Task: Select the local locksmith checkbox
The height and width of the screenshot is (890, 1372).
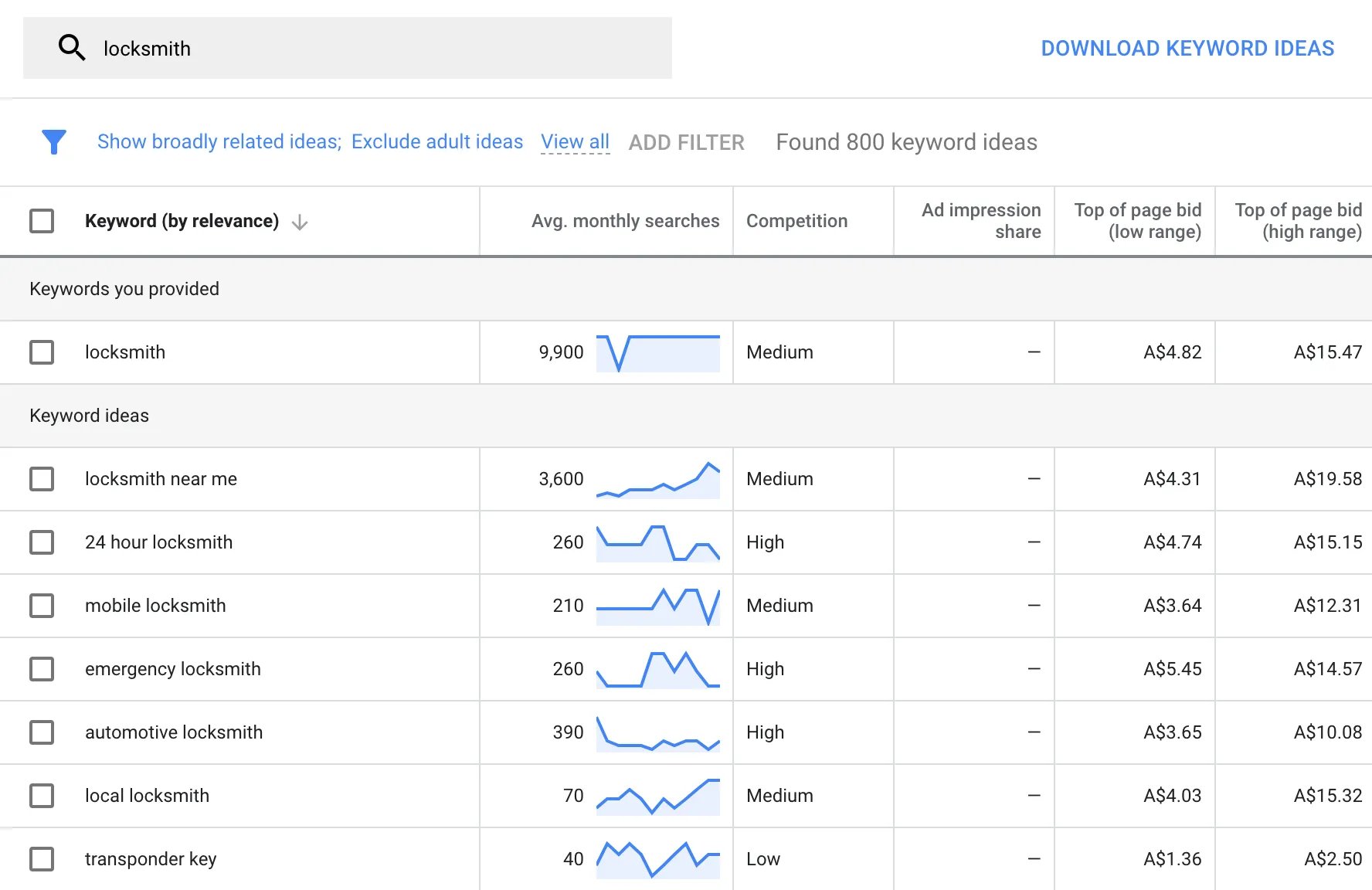Action: (42, 796)
